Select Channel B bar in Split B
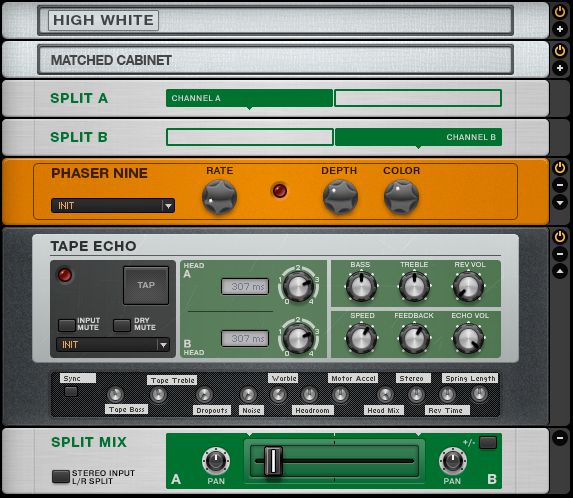This screenshot has width=573, height=498. click(x=418, y=137)
